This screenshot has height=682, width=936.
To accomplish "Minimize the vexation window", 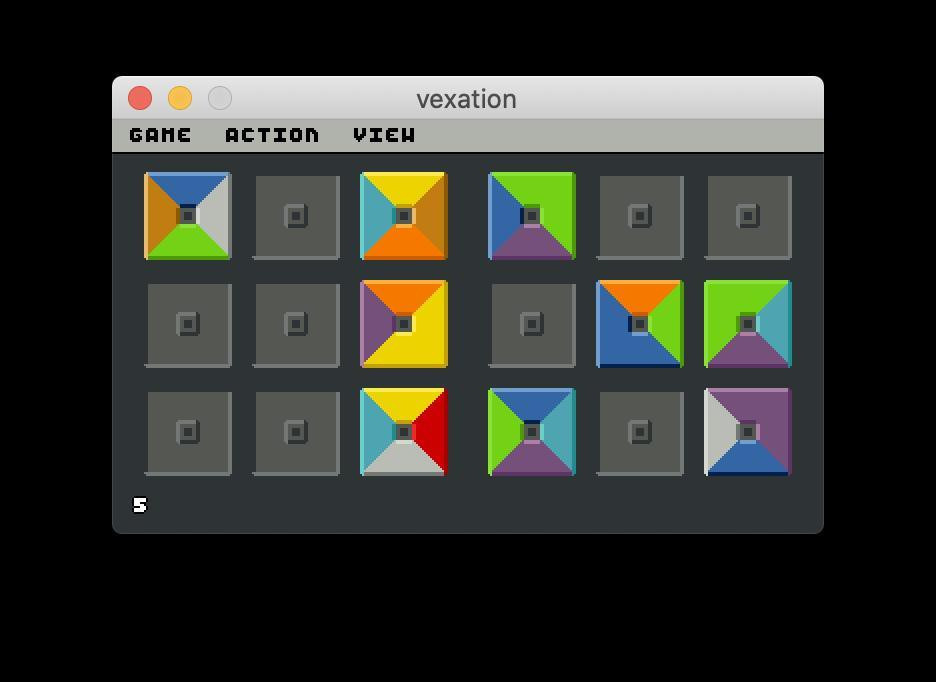I will (180, 98).
